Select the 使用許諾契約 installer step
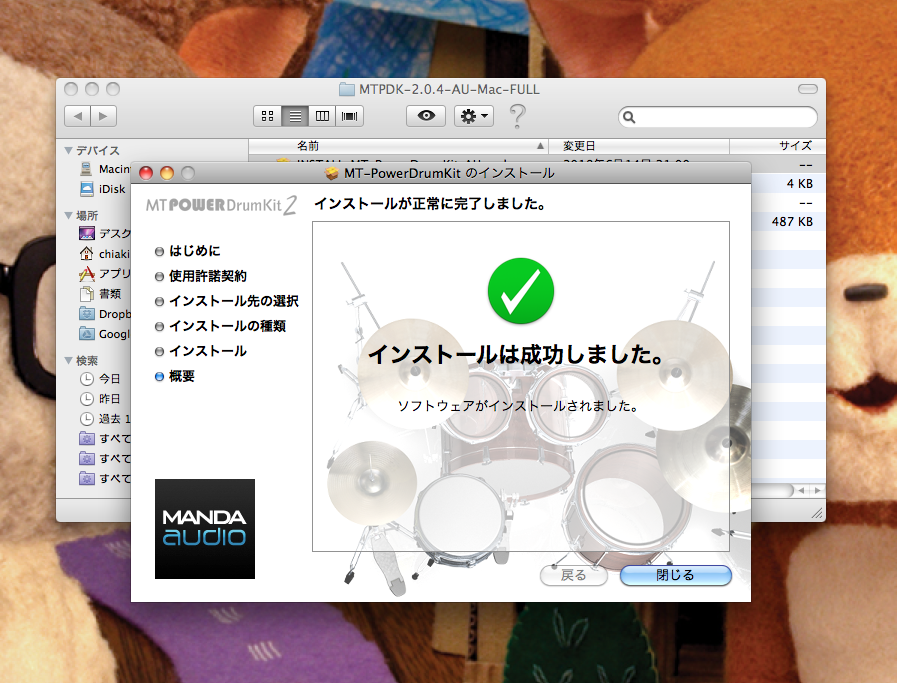Screen dimensions: 897x683 [201, 276]
